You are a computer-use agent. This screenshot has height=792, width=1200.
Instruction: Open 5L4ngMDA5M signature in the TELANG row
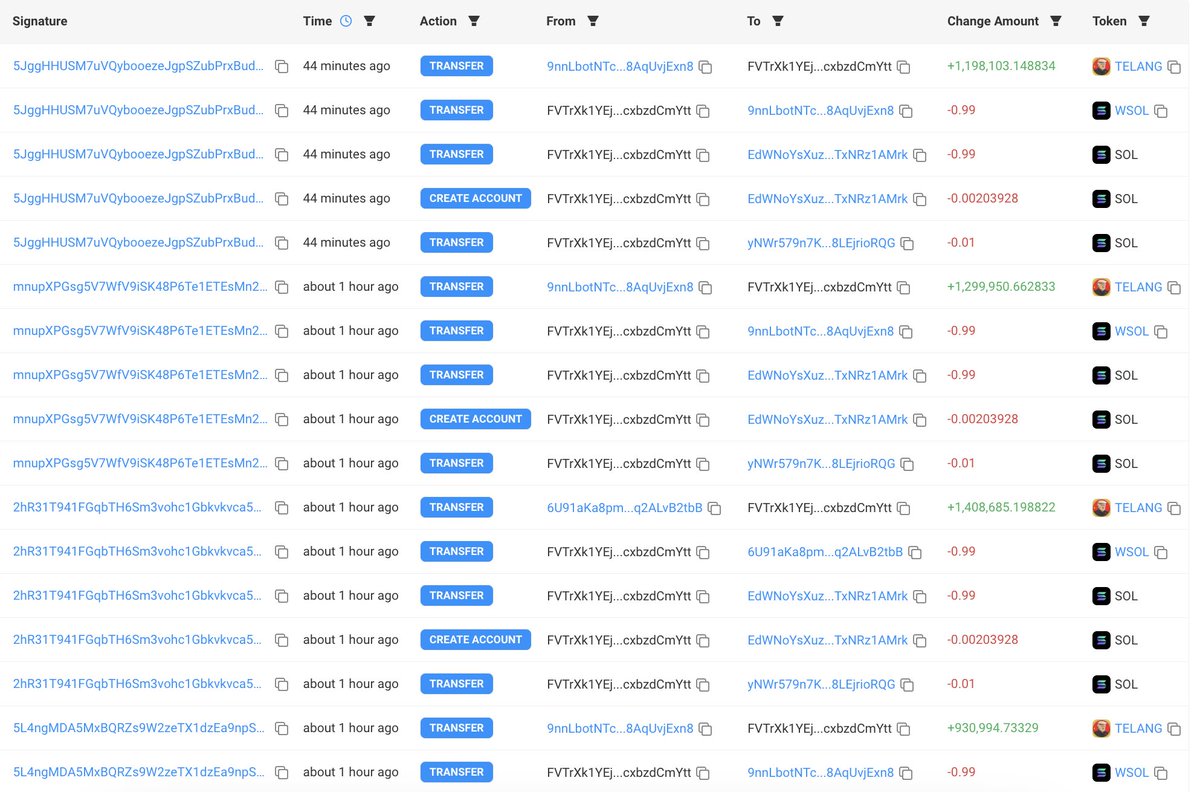(139, 728)
